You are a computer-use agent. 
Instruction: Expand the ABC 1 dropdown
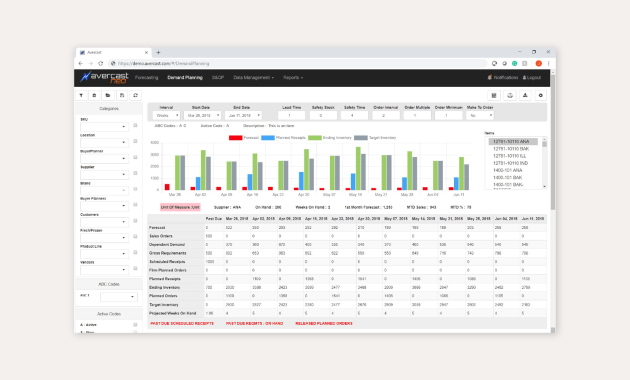(x=119, y=297)
